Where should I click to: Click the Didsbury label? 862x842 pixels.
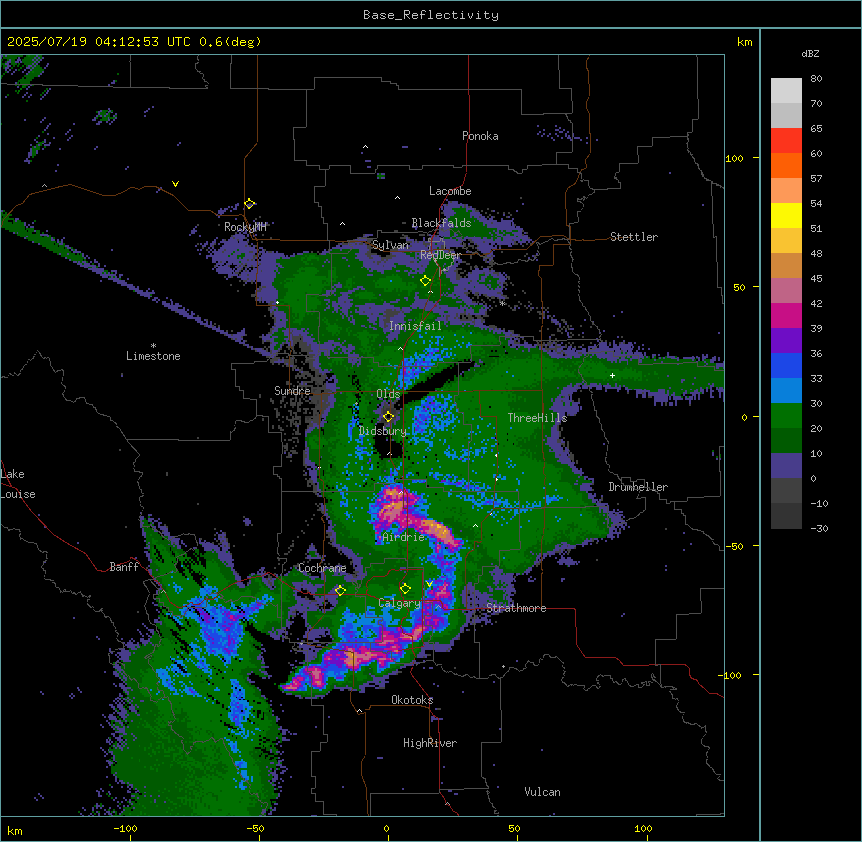[x=383, y=431]
